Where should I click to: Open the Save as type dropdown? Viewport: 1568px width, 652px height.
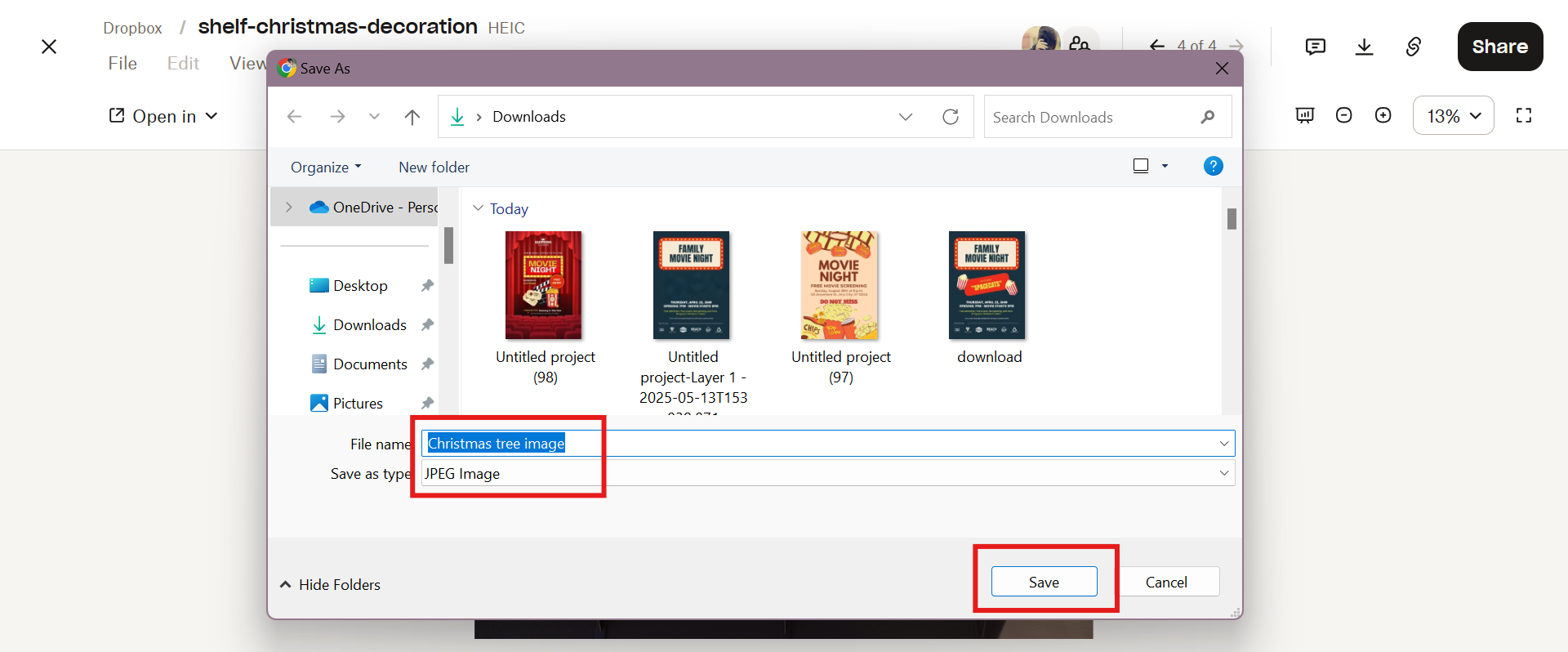pyautogui.click(x=828, y=473)
